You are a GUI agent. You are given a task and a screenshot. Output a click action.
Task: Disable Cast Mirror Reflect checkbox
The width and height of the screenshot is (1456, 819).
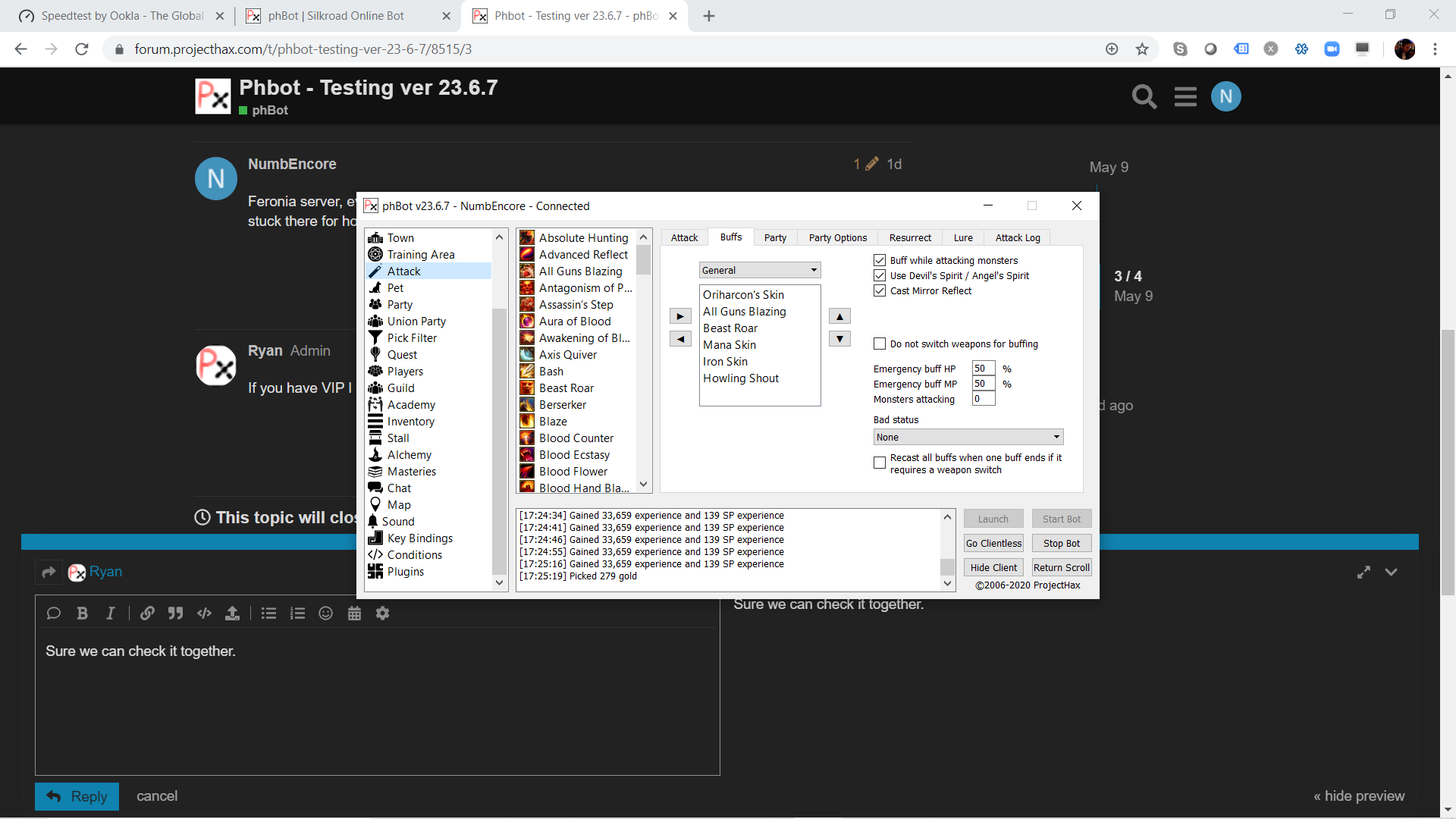coord(880,291)
